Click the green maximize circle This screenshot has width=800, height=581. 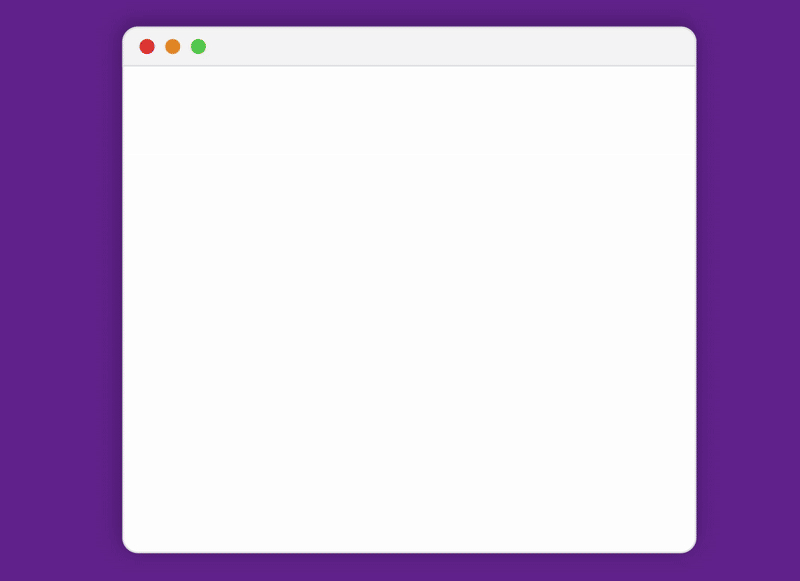[x=198, y=46]
